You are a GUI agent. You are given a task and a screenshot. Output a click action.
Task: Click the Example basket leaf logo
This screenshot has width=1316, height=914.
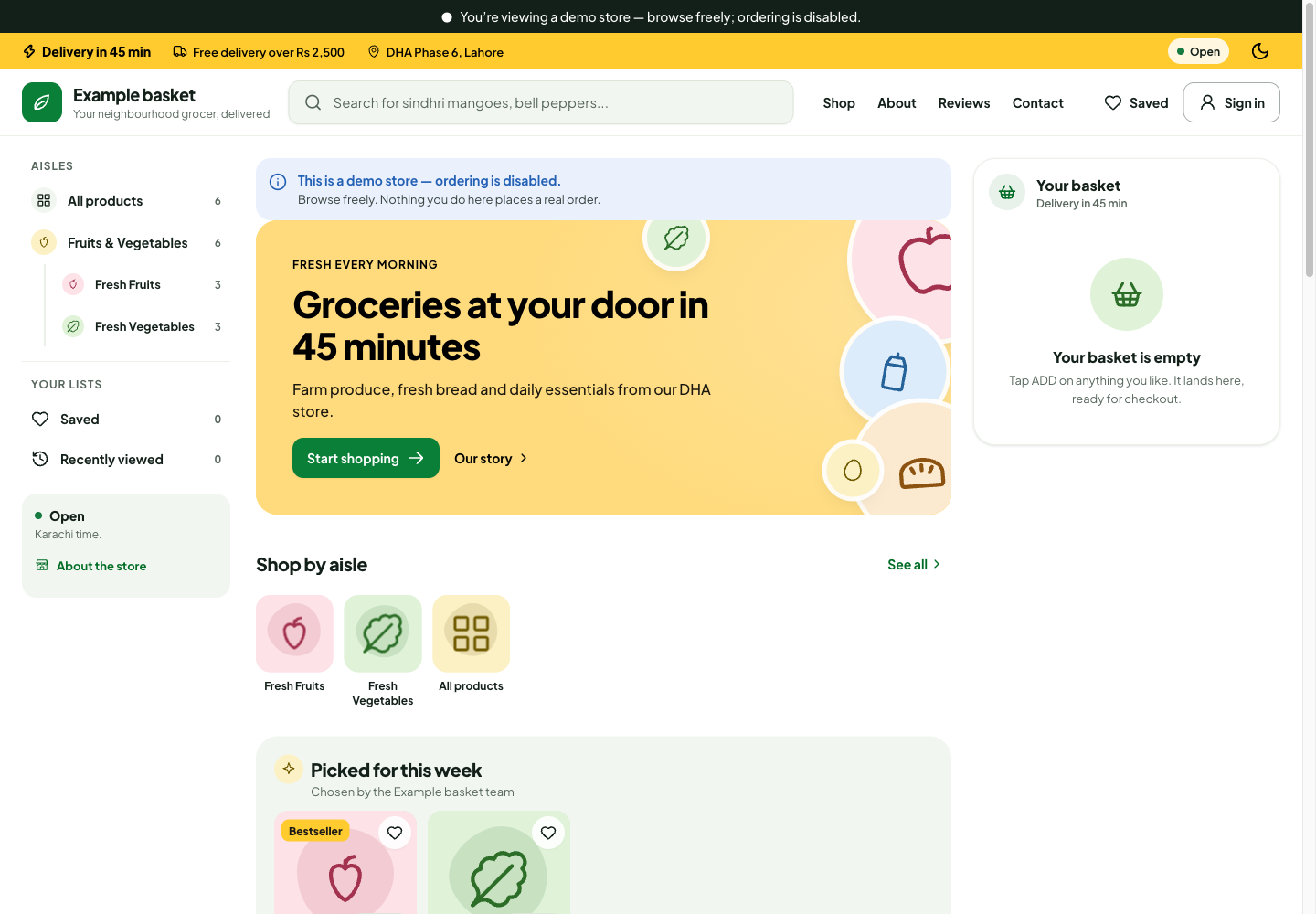click(42, 102)
